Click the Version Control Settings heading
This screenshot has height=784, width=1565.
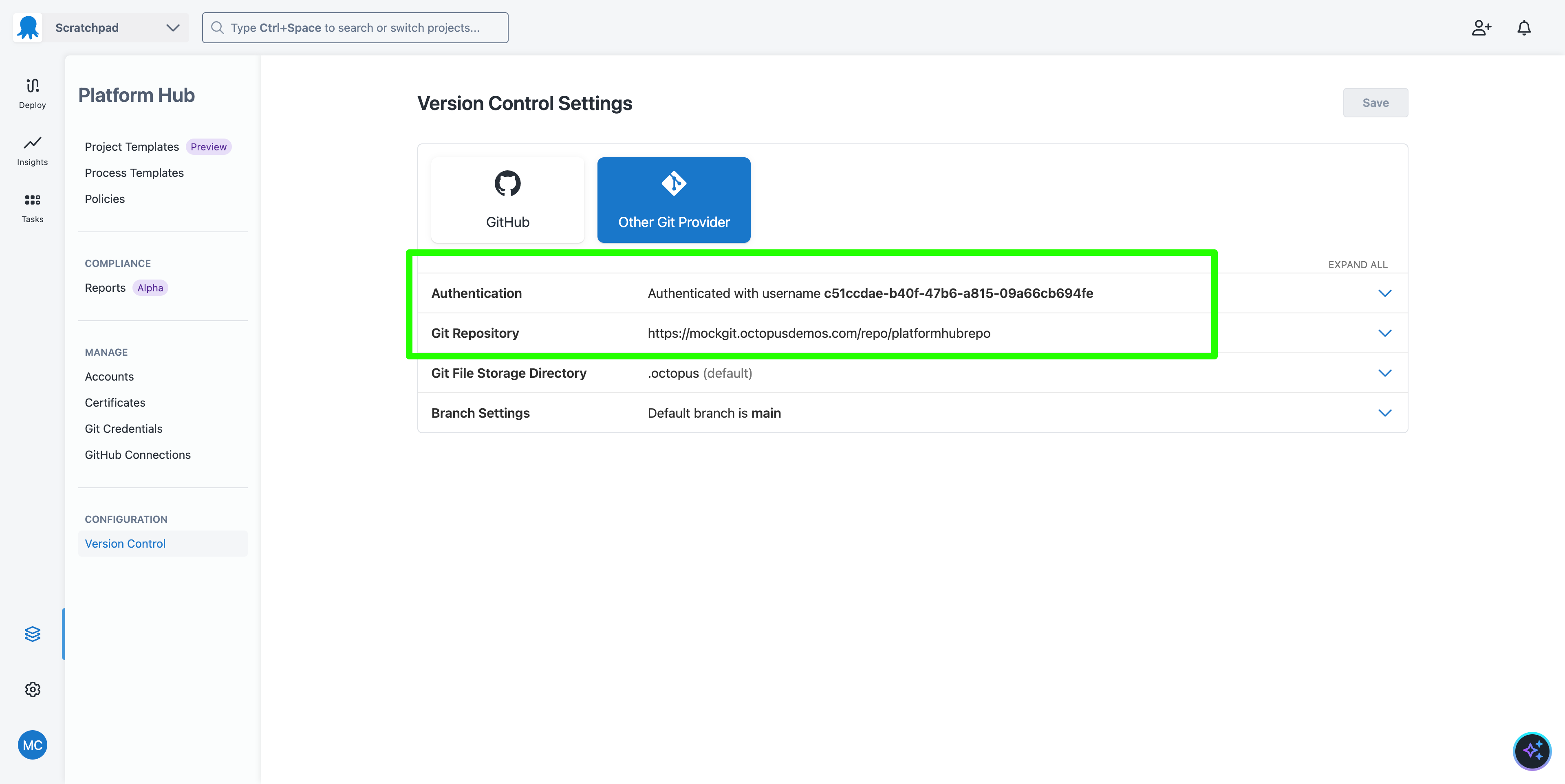524,103
